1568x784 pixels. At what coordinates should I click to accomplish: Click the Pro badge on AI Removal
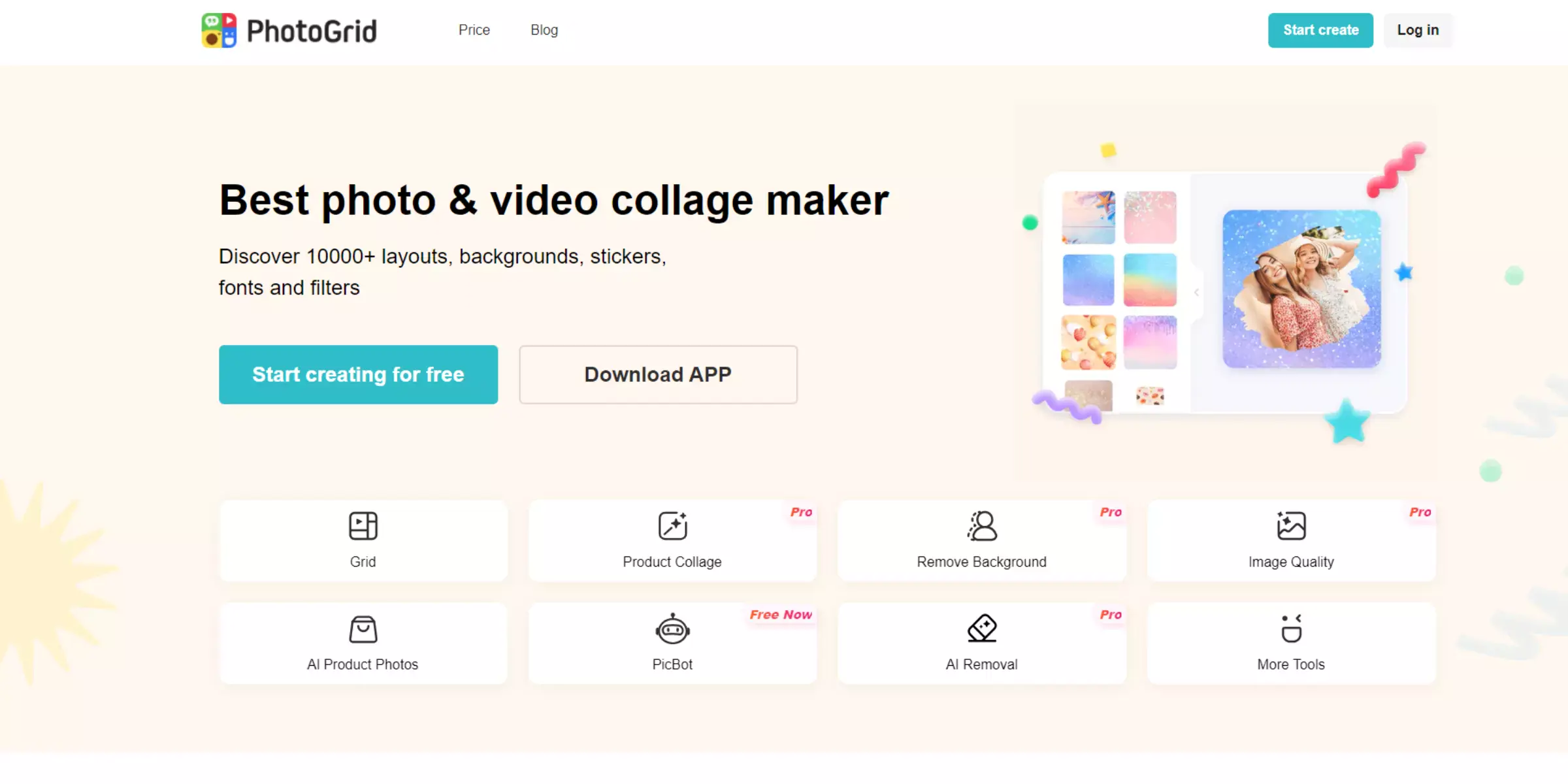pyautogui.click(x=1111, y=615)
